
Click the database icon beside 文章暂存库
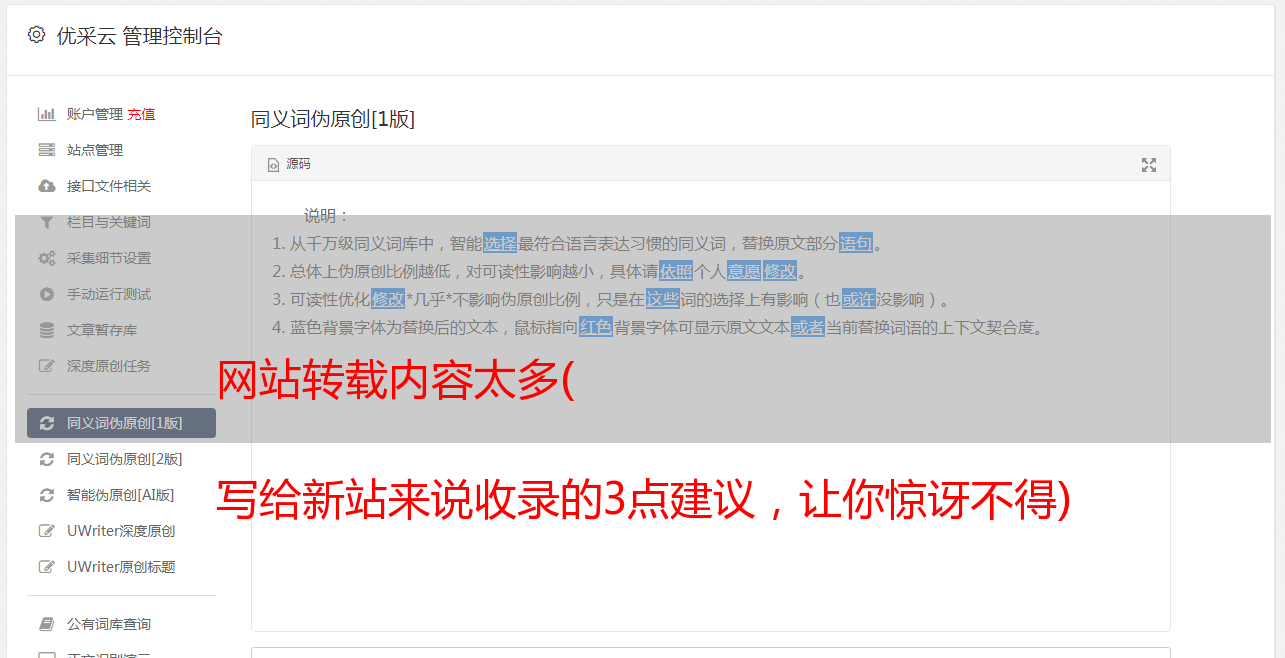pyautogui.click(x=46, y=330)
